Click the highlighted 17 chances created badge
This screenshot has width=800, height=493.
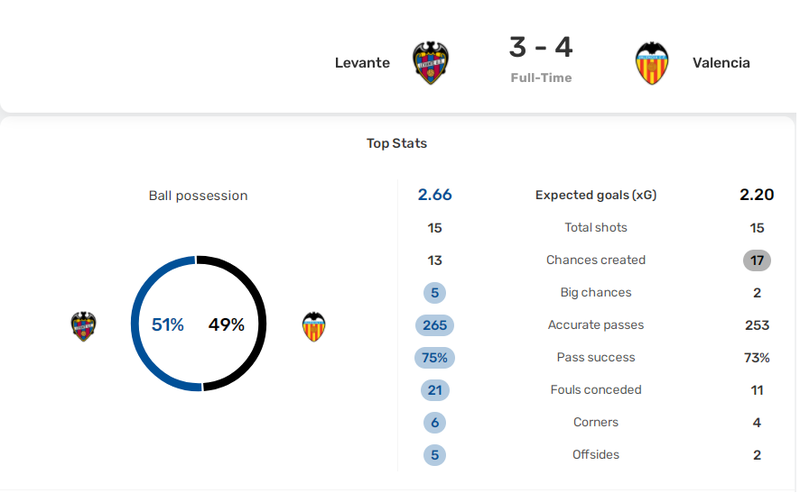click(x=757, y=260)
